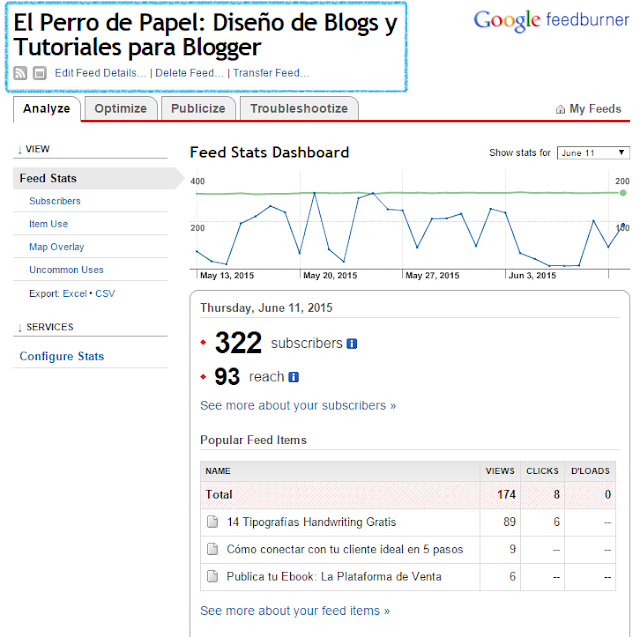Click the gray feed page icon
This screenshot has width=640, height=637.
coord(39,72)
